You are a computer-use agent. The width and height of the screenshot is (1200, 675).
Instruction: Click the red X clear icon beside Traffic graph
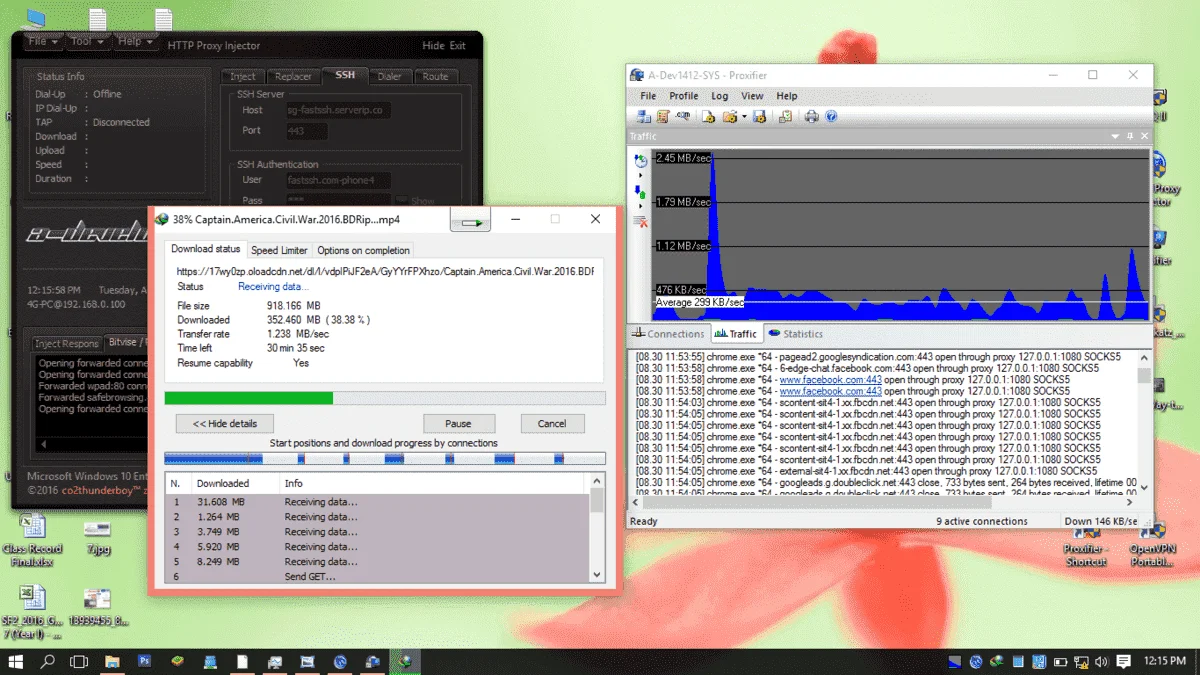[x=641, y=222]
